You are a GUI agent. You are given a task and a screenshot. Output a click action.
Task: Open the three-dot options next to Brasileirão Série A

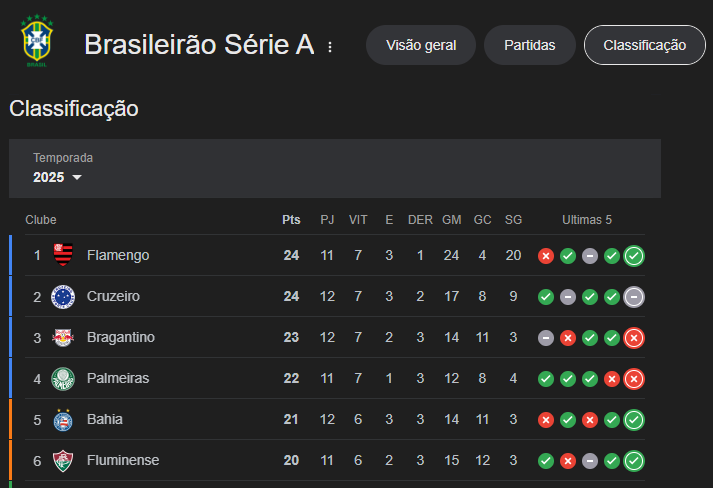click(x=330, y=47)
